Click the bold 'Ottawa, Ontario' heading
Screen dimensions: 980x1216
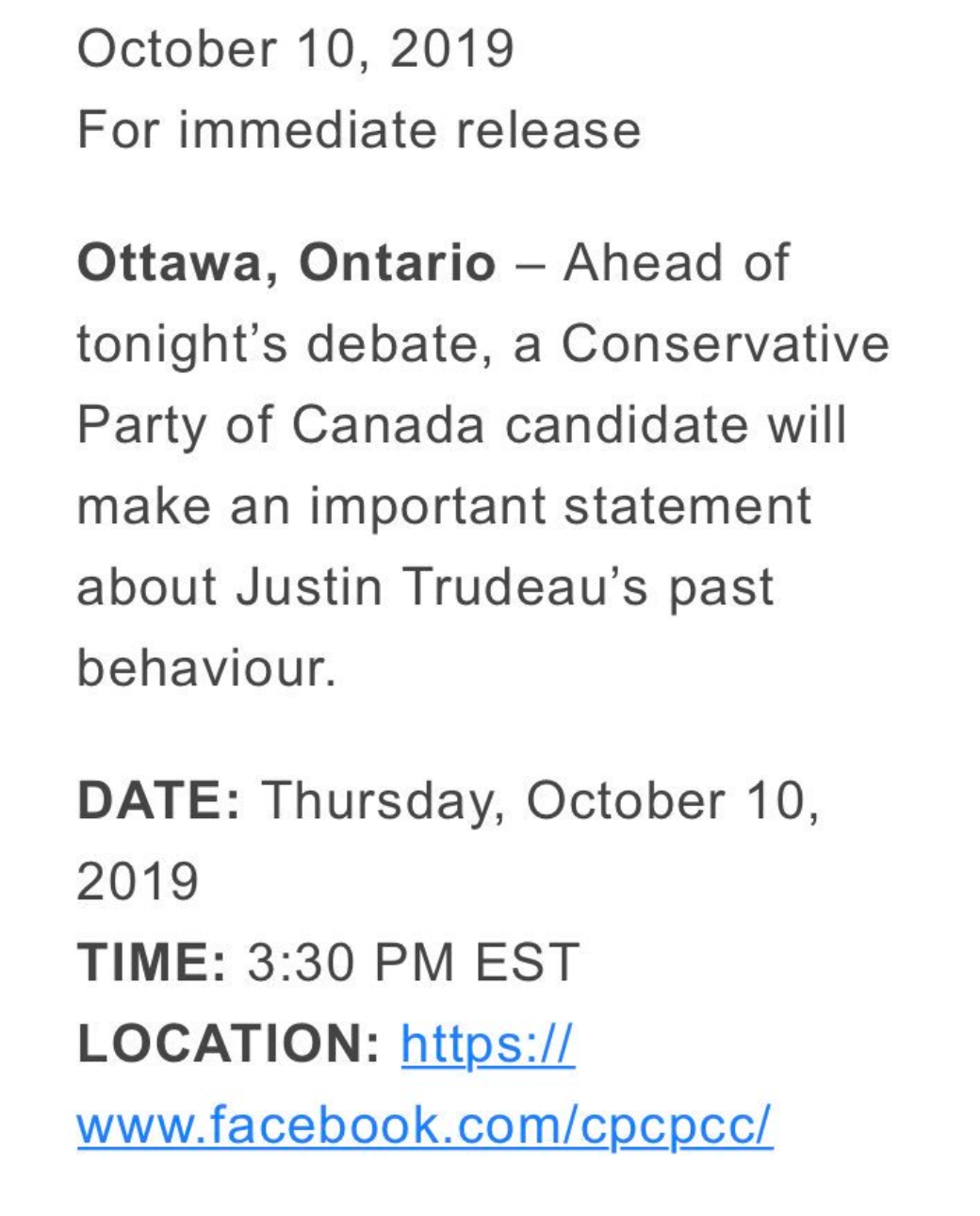click(286, 264)
